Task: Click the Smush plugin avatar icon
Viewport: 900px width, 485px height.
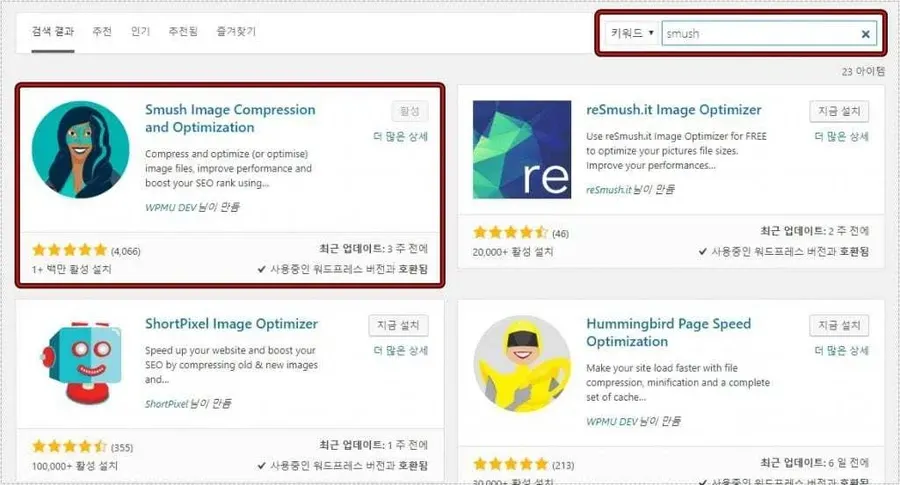Action: click(x=80, y=150)
